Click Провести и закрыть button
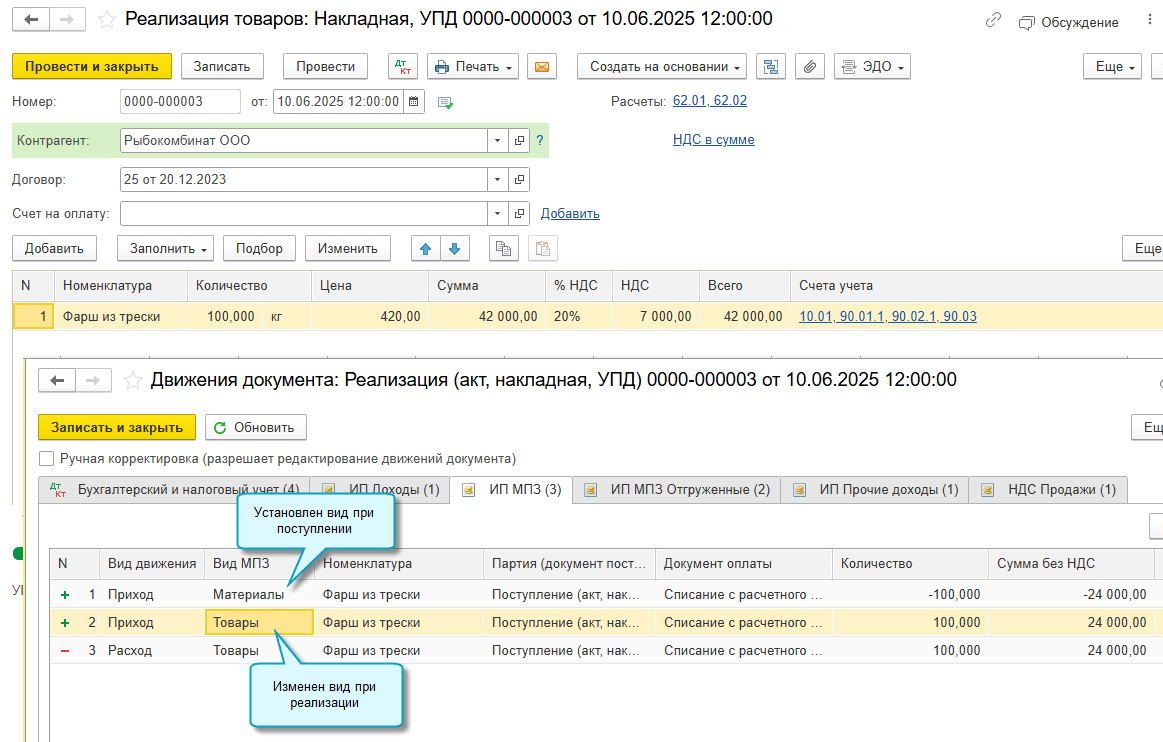The image size is (1163, 742). coord(92,67)
